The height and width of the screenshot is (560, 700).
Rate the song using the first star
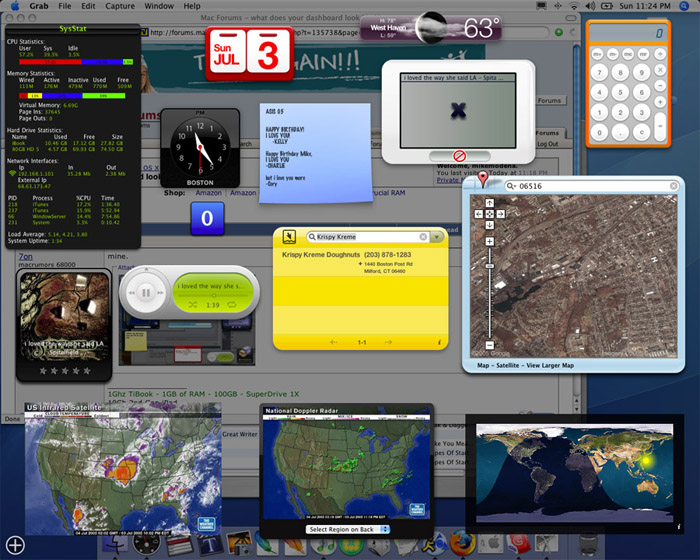(x=43, y=371)
